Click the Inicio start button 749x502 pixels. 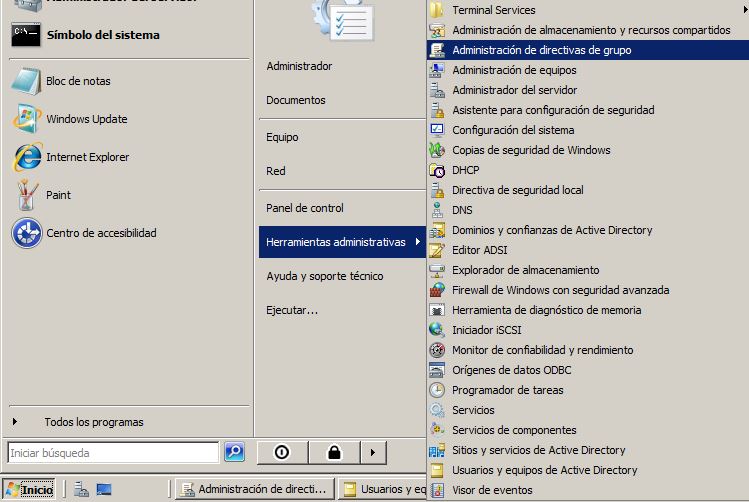coord(30,490)
